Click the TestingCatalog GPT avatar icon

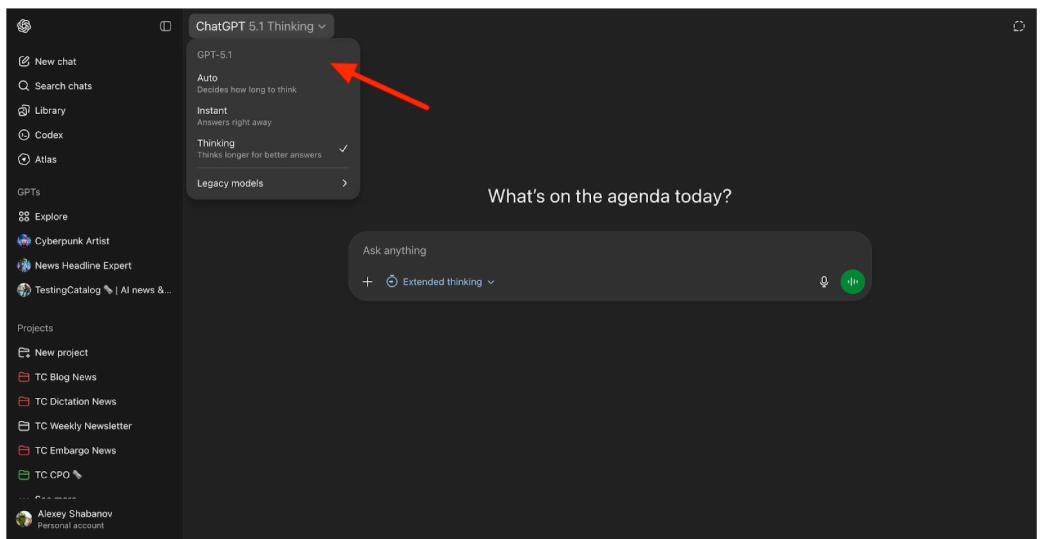(x=24, y=290)
